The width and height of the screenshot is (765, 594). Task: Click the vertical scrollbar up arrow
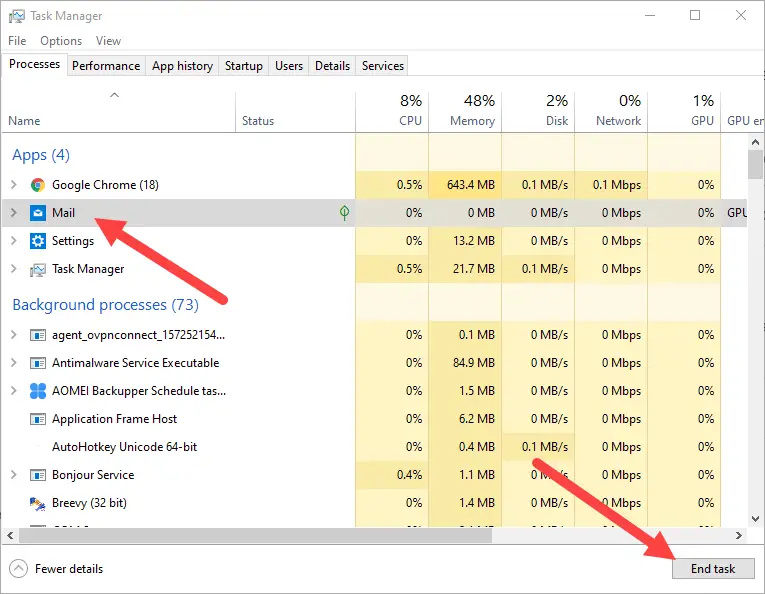[x=755, y=142]
